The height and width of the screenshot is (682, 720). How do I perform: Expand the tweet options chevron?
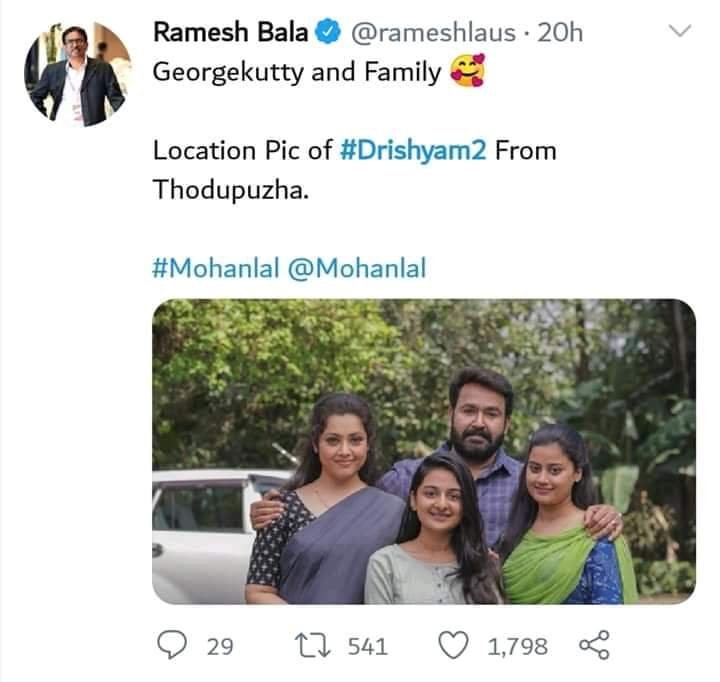(679, 32)
